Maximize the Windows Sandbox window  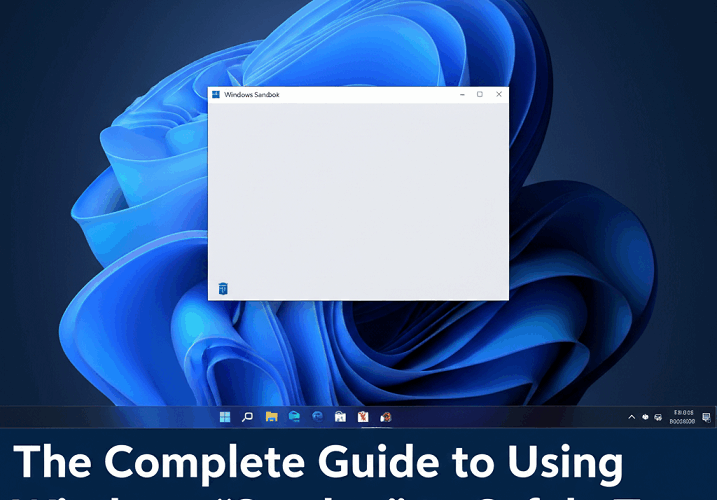point(480,94)
